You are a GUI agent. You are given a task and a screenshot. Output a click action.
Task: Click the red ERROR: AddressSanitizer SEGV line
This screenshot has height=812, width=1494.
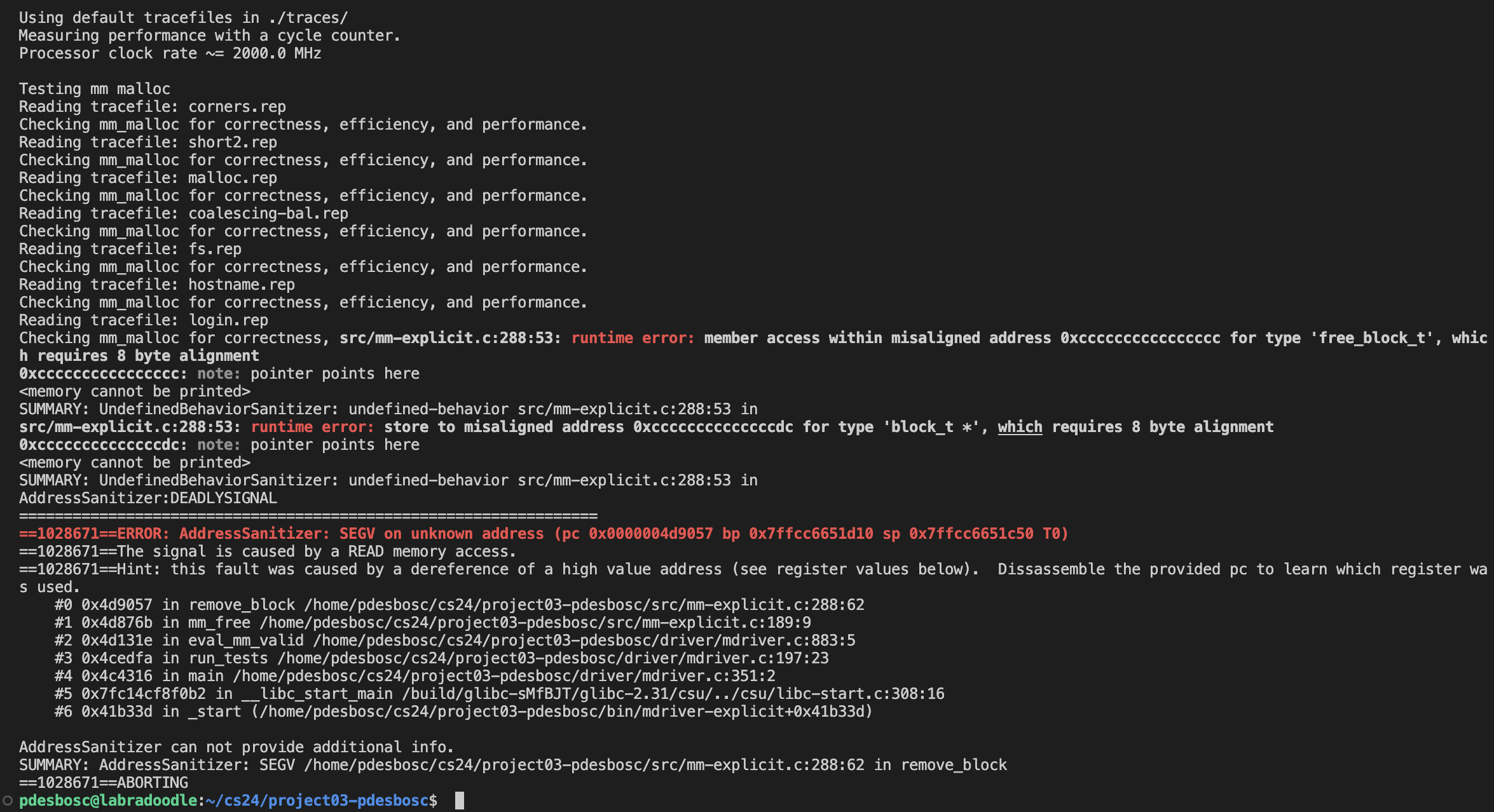pyautogui.click(x=544, y=534)
